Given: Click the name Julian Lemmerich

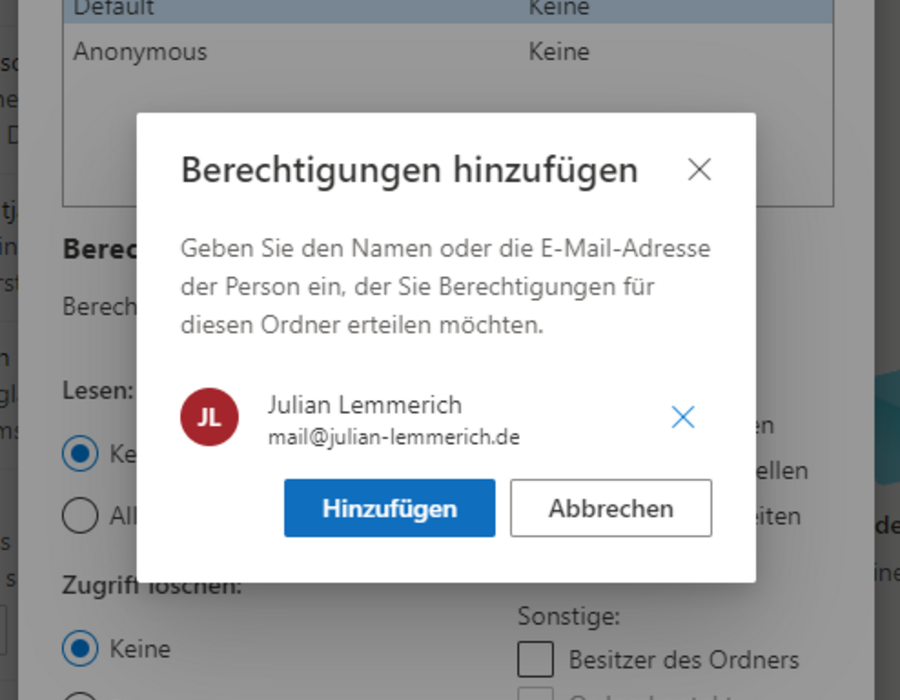Looking at the screenshot, I should (x=365, y=405).
